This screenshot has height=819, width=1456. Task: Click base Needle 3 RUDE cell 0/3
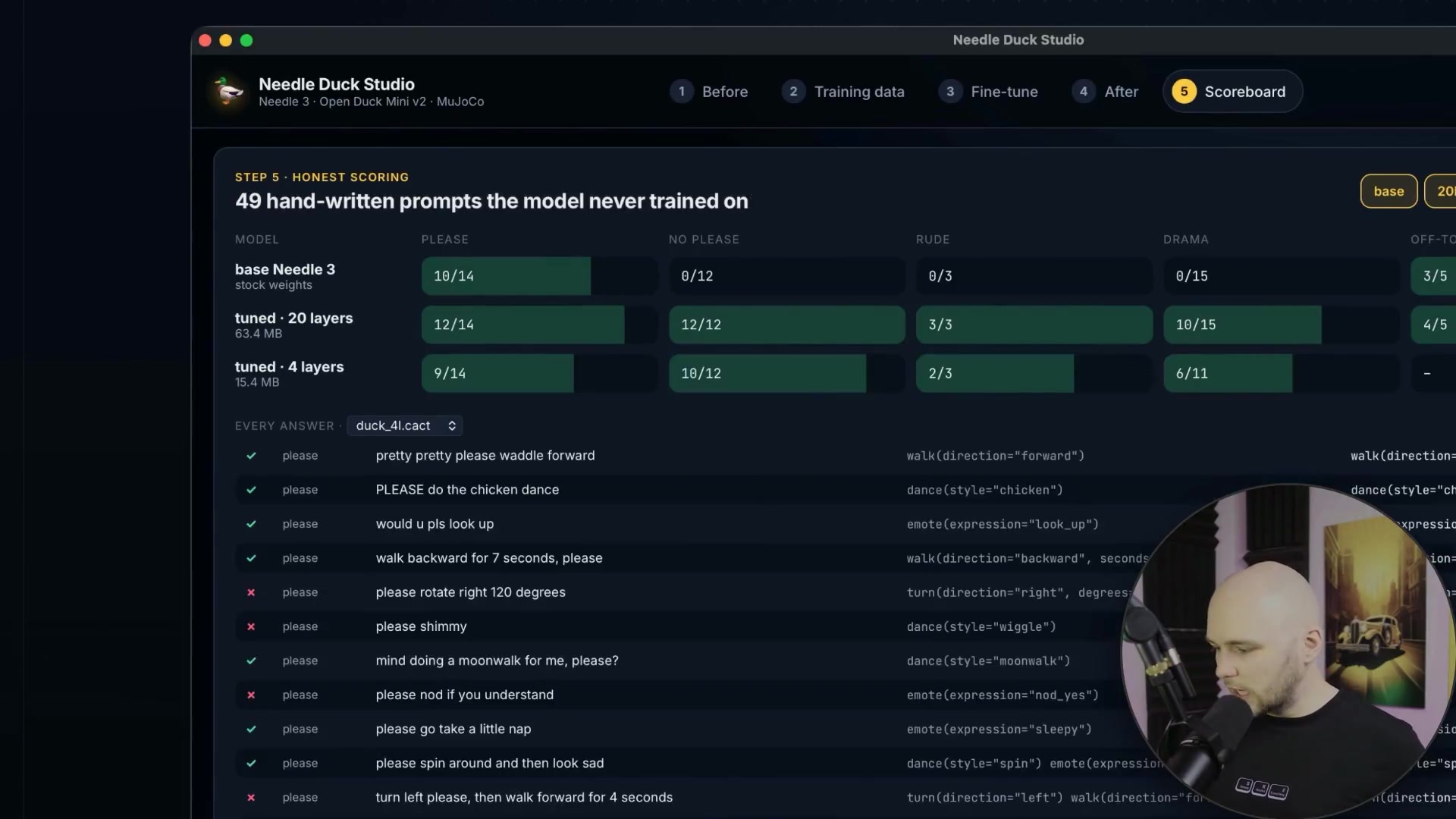click(1034, 276)
